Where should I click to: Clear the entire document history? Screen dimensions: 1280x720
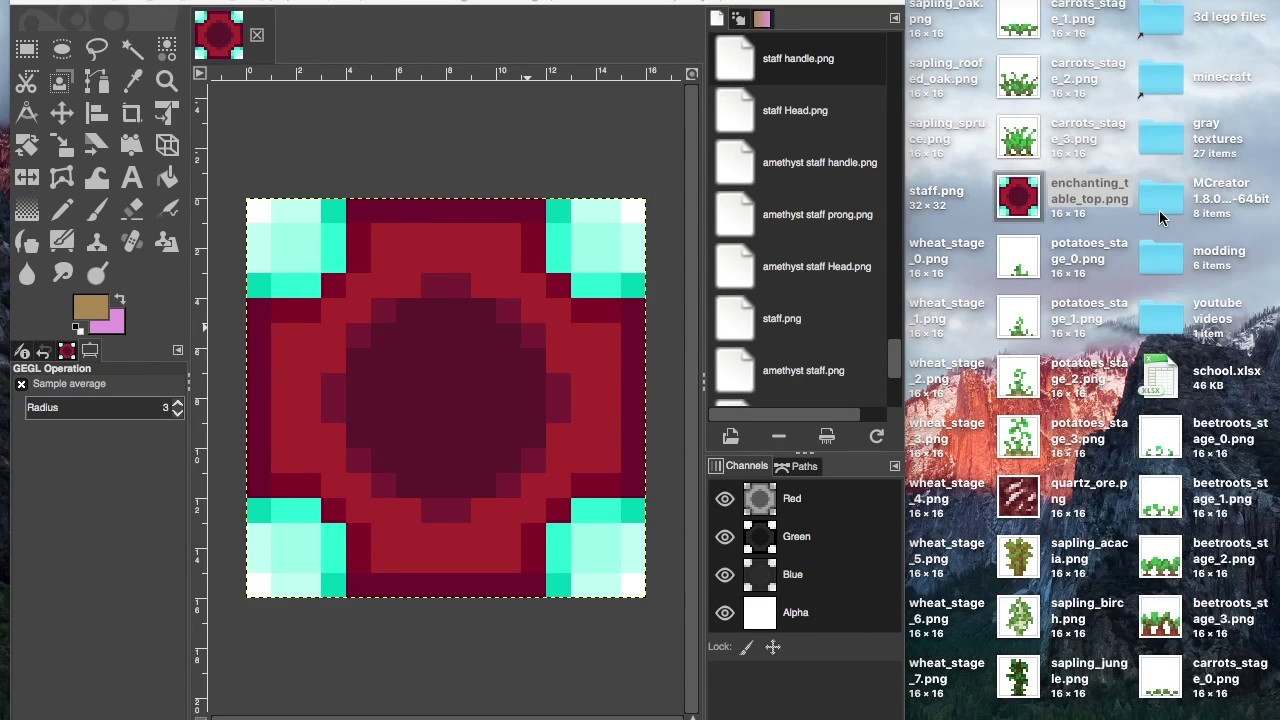827,436
